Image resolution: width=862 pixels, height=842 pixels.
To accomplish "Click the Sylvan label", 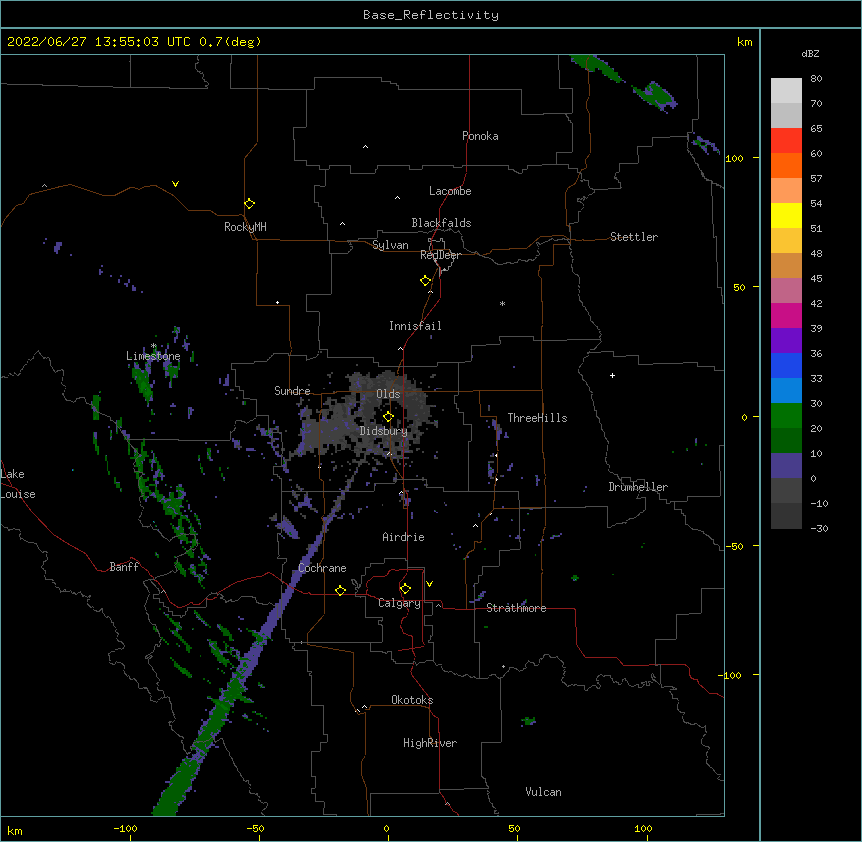I will (x=390, y=245).
